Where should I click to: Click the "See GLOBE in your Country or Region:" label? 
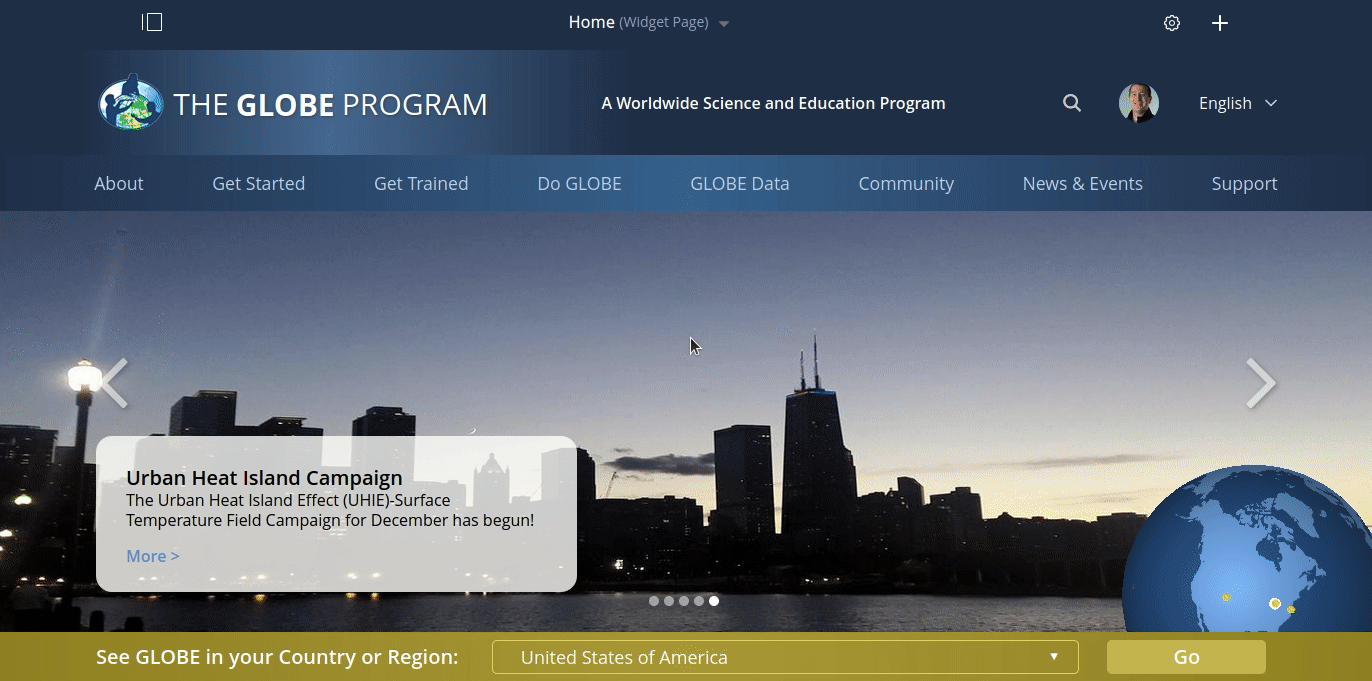tap(277, 657)
